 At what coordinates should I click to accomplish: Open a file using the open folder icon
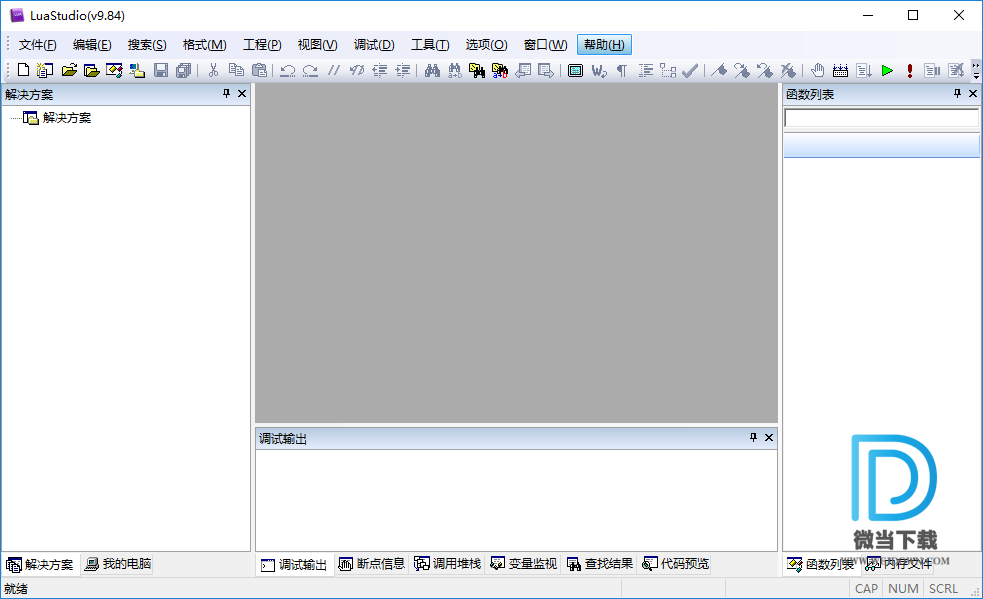tap(69, 70)
